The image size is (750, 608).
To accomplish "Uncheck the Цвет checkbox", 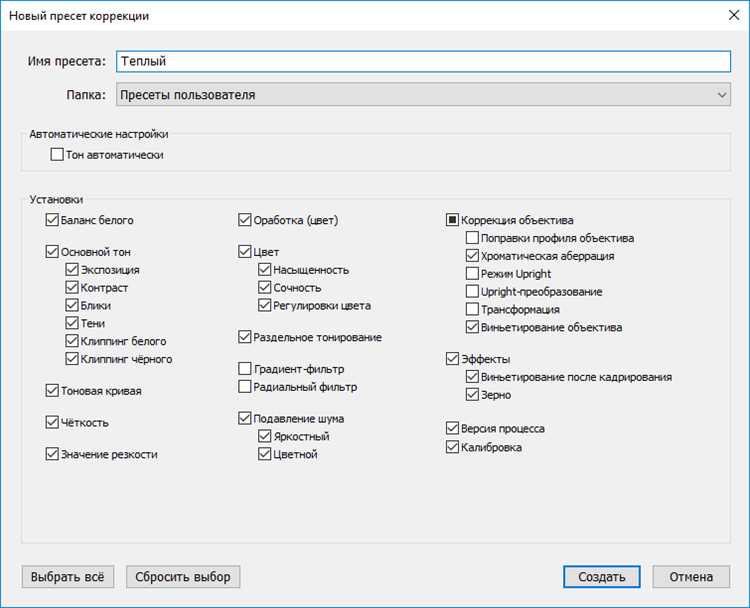I will tap(244, 252).
